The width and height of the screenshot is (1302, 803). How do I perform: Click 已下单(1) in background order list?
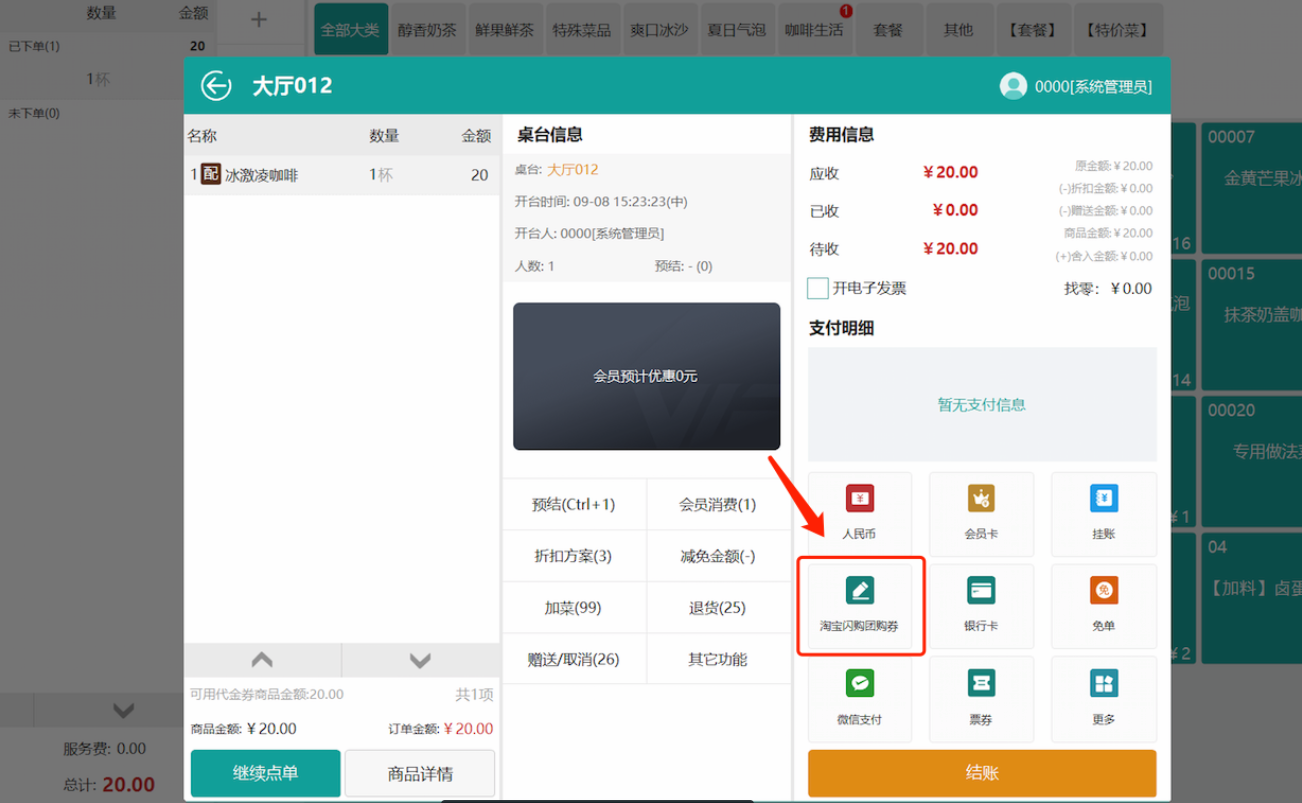click(34, 46)
